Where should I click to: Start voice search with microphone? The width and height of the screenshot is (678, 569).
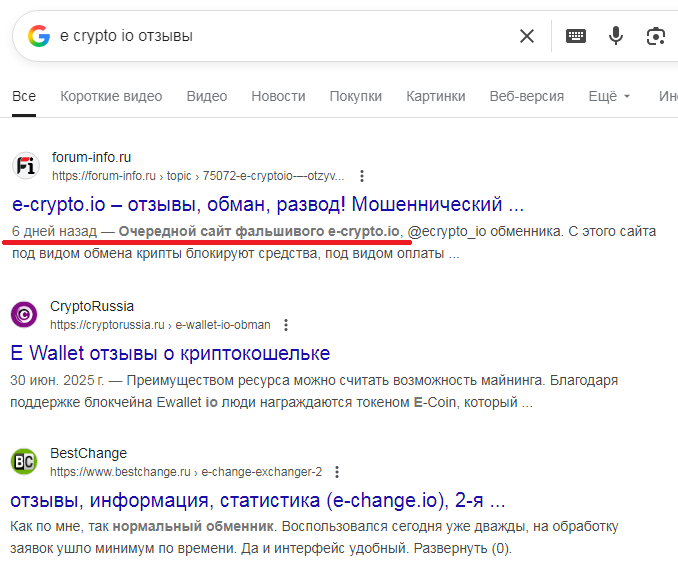[616, 36]
